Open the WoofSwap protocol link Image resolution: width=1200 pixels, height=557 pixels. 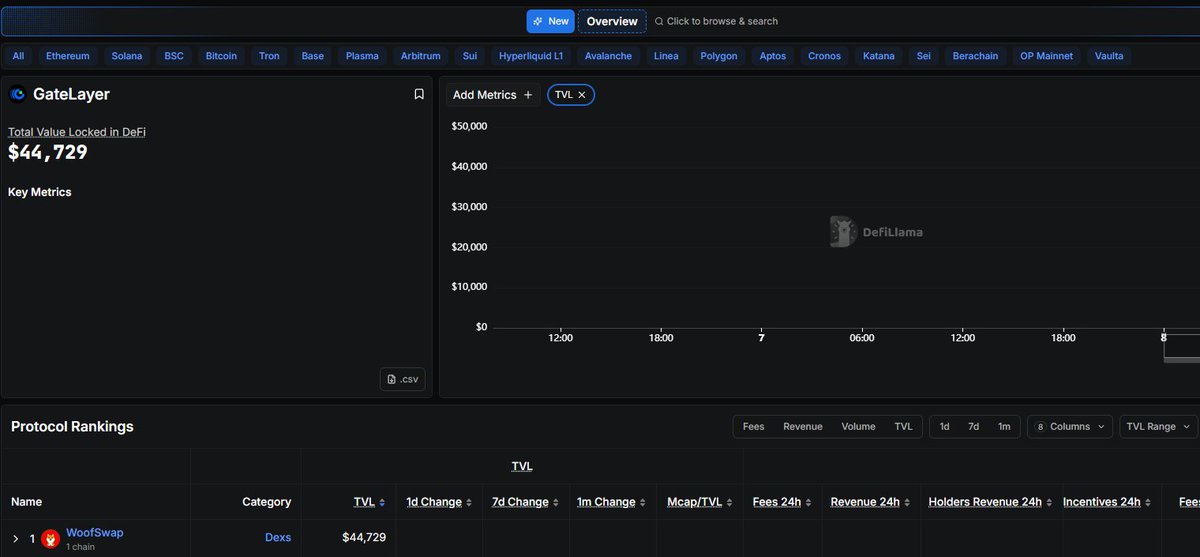95,533
